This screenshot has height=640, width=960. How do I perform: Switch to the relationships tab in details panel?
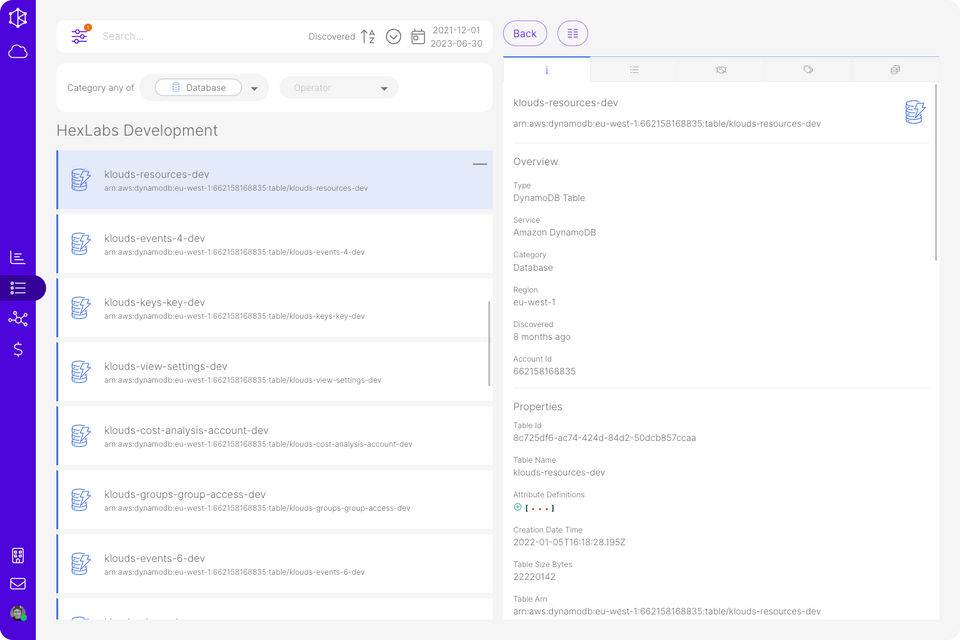[x=721, y=70]
